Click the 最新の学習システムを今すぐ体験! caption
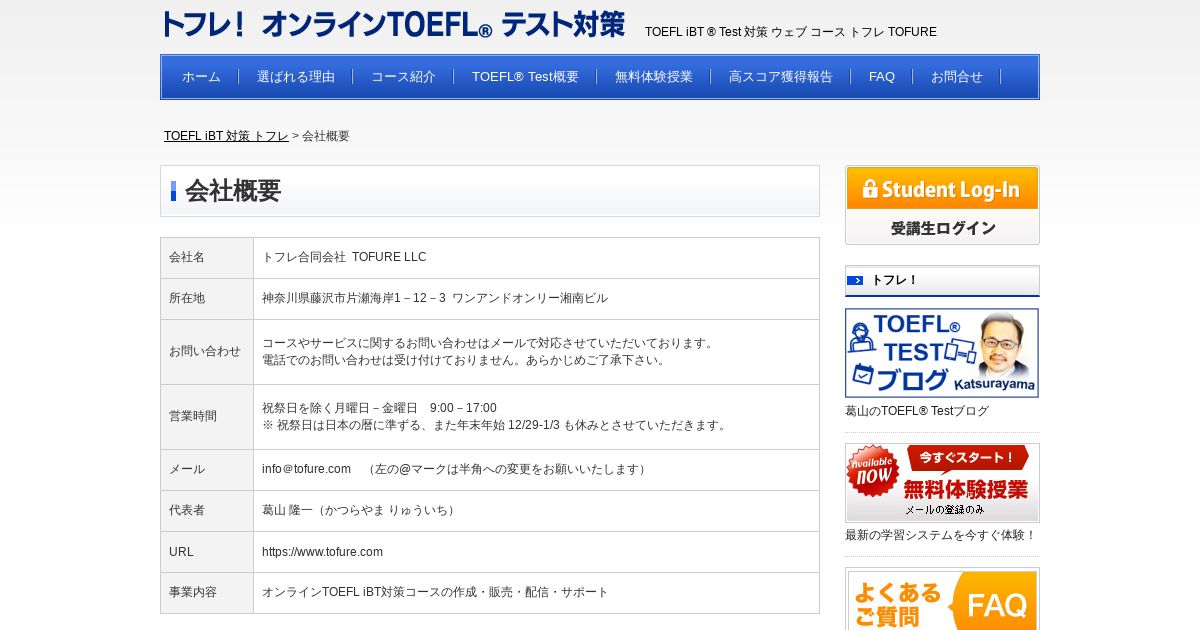The width and height of the screenshot is (1200, 630). point(941,535)
